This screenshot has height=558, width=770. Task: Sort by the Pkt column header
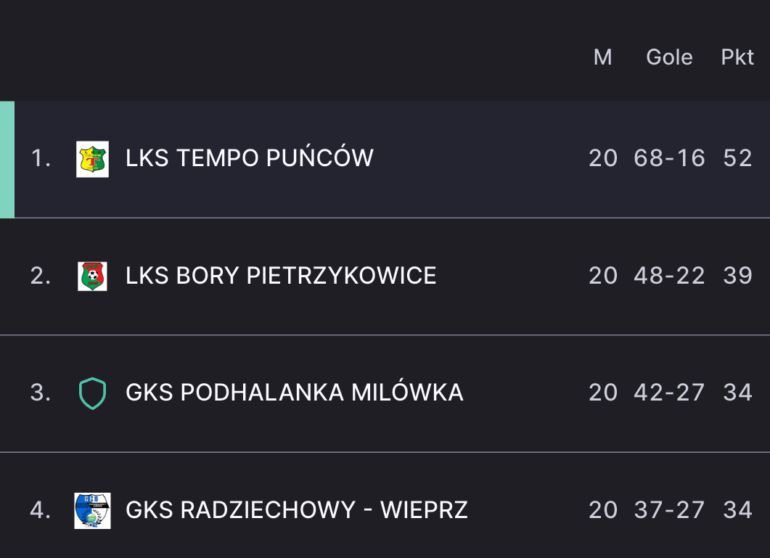click(737, 57)
